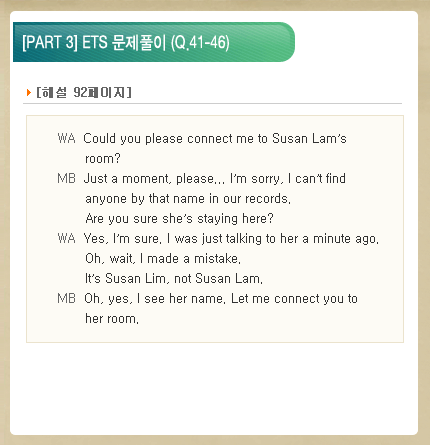The image size is (430, 445).
Task: Click the second MB speaker label
Action: 66,298
